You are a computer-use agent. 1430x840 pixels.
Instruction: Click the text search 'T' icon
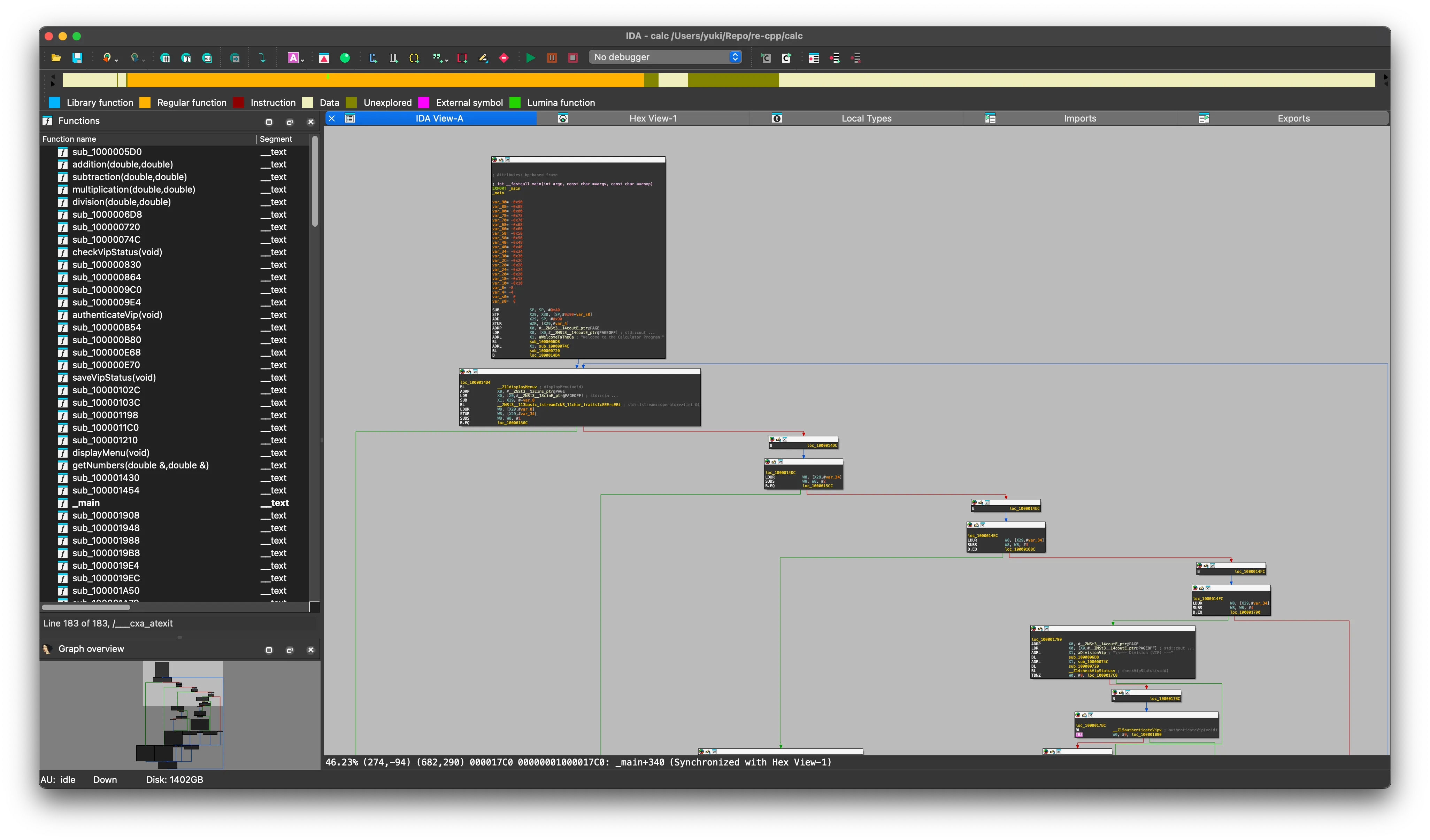(186, 58)
